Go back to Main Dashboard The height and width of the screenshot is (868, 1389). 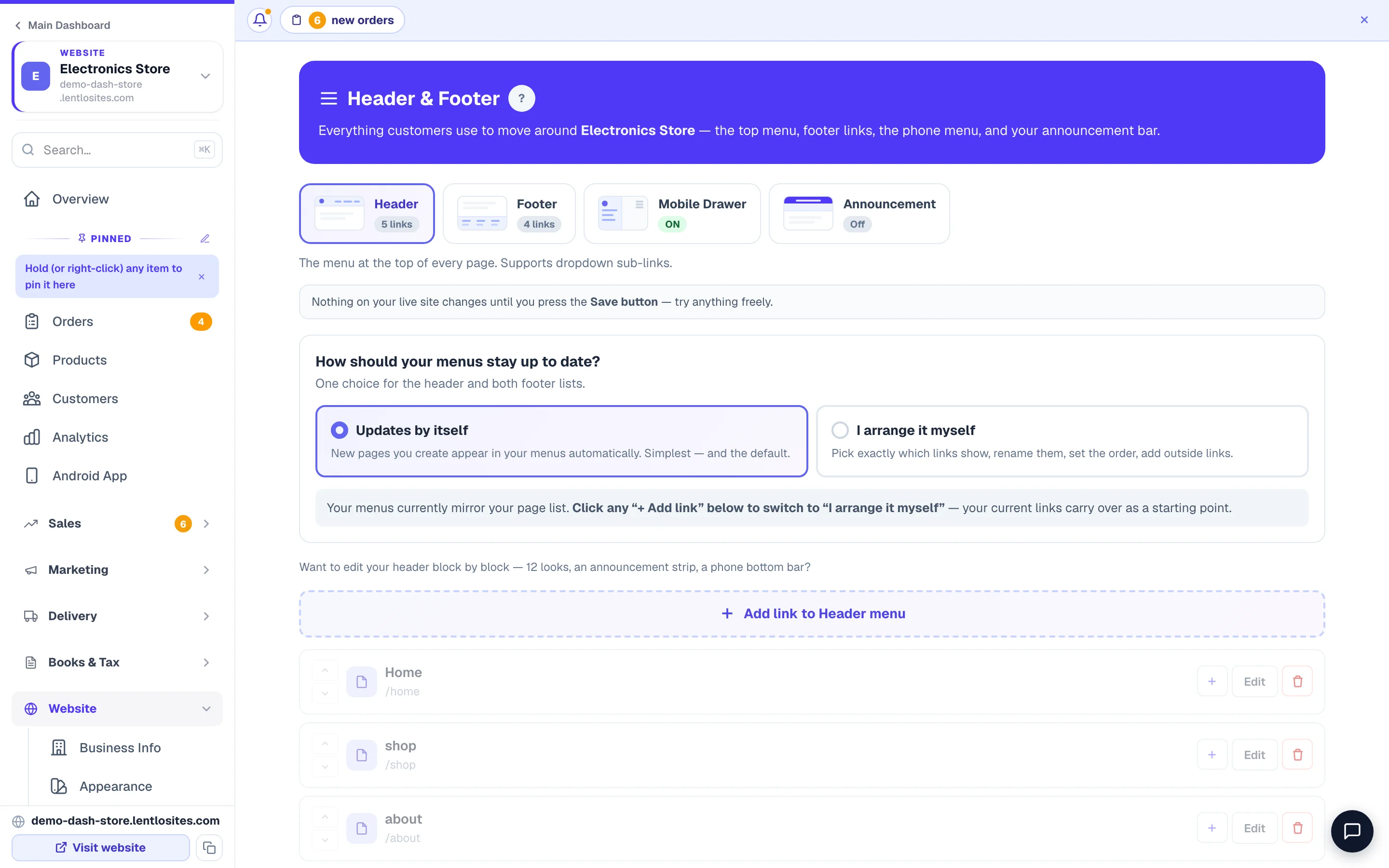coord(63,25)
